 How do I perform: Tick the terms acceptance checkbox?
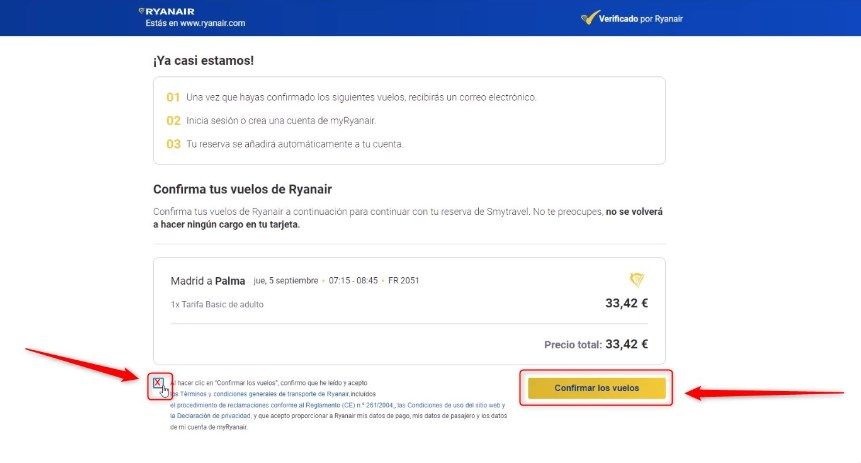[x=158, y=383]
